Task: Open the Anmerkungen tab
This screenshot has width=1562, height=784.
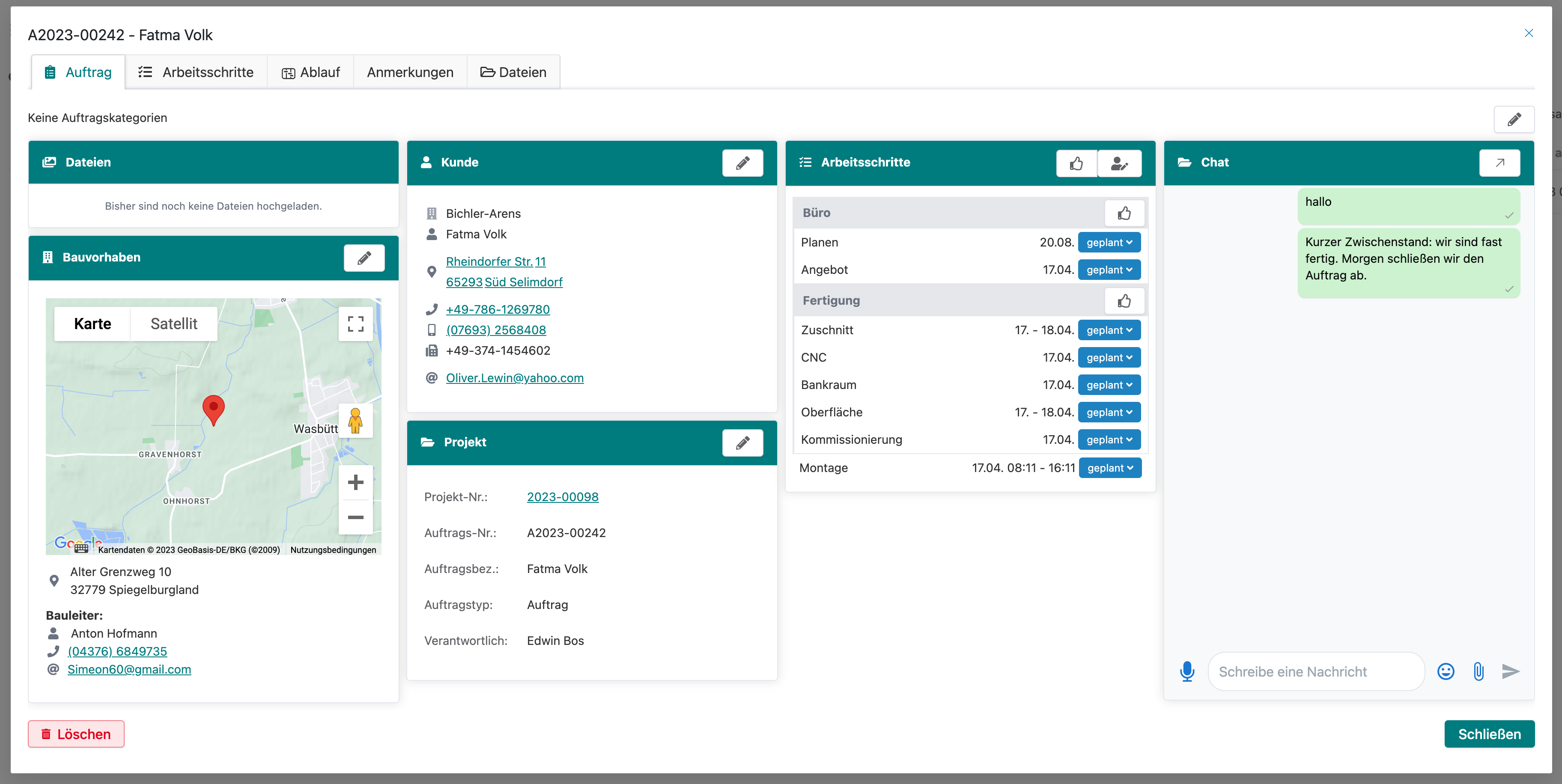Action: tap(410, 72)
